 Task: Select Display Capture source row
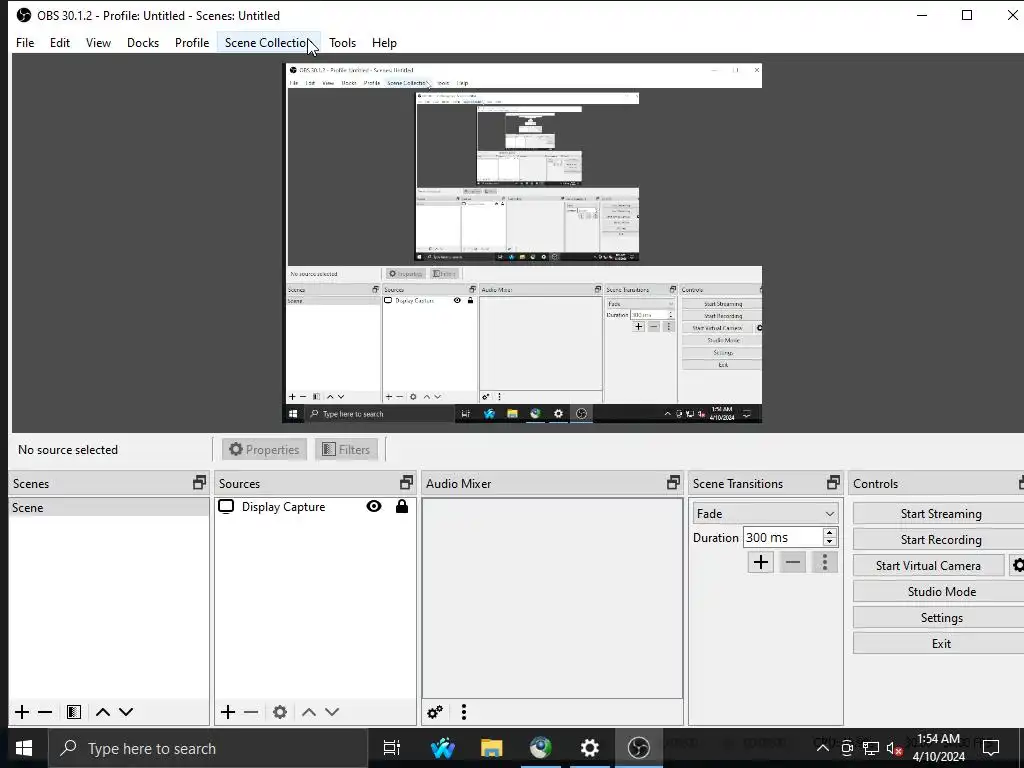click(x=315, y=507)
